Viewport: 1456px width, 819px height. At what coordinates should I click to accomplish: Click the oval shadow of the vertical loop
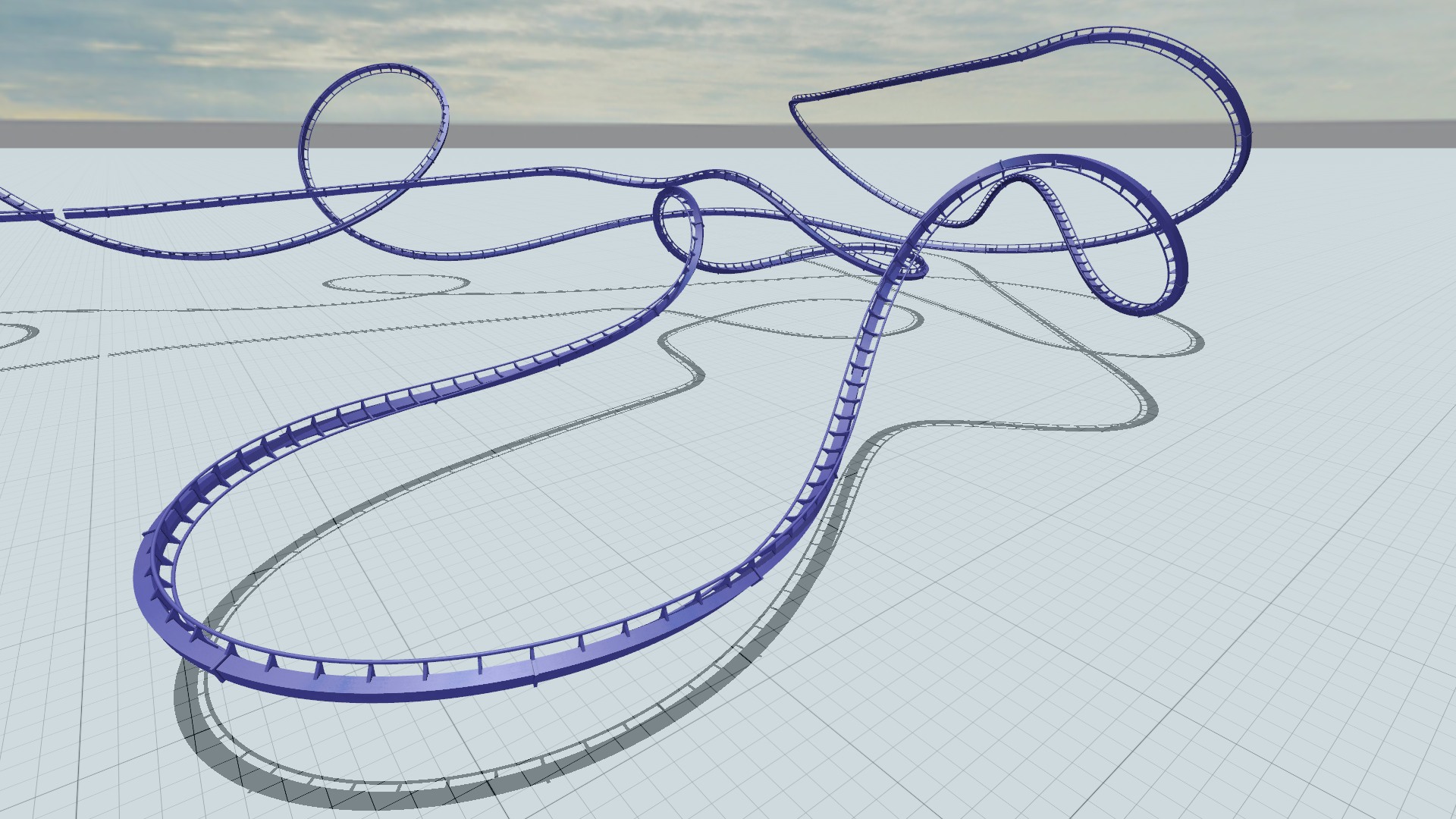[396, 284]
